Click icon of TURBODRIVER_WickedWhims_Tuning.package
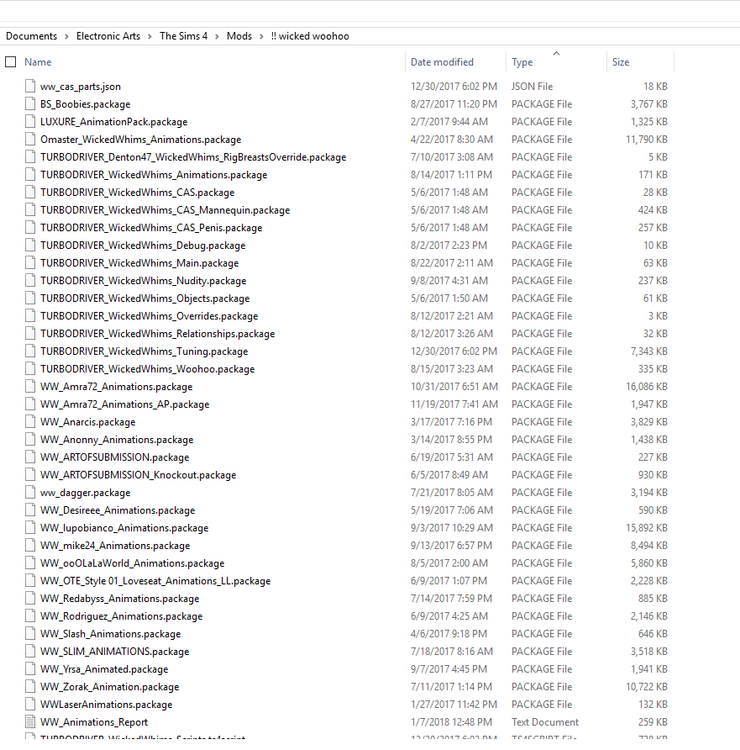This screenshot has width=740, height=750. (x=30, y=351)
